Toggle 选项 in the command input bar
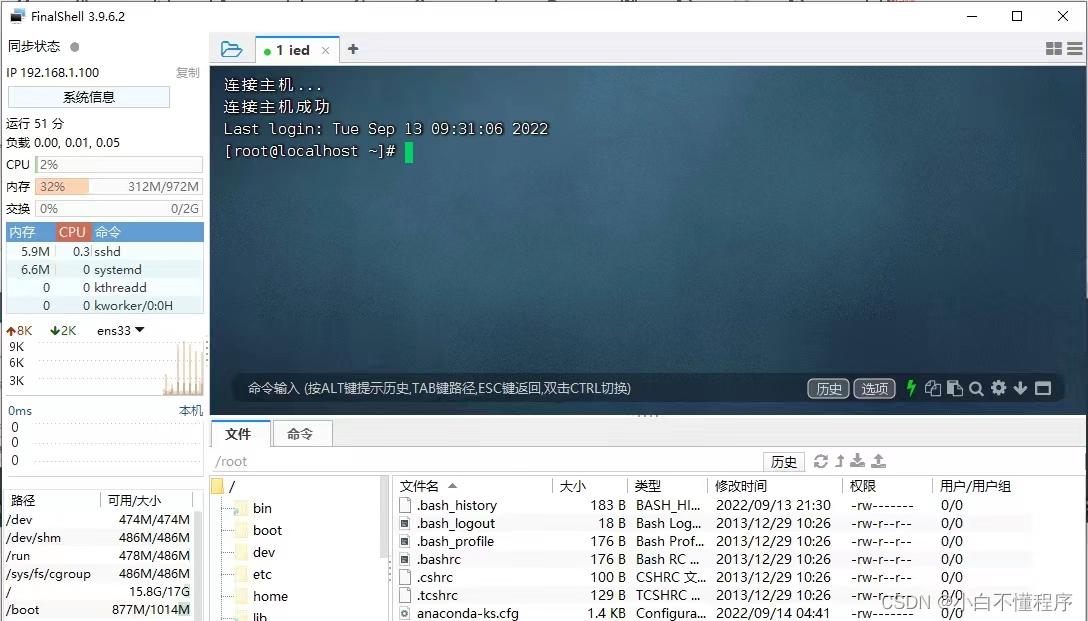The width and height of the screenshot is (1088, 621). (x=875, y=388)
